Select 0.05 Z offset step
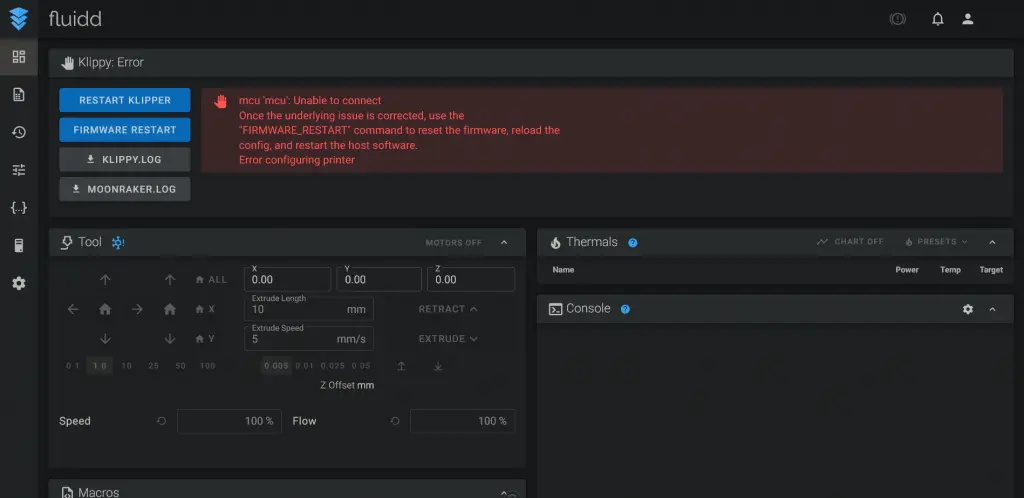The width and height of the screenshot is (1024, 498). point(360,366)
